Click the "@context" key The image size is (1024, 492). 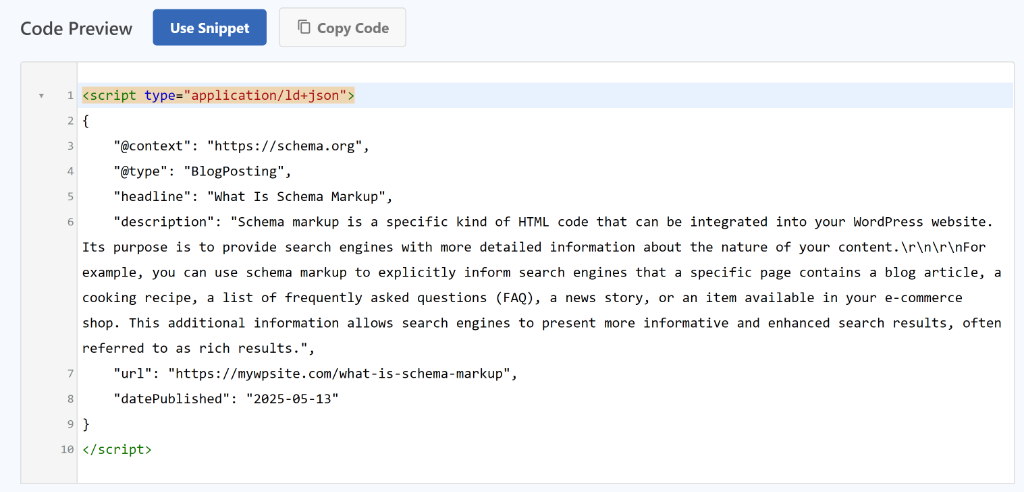152,146
